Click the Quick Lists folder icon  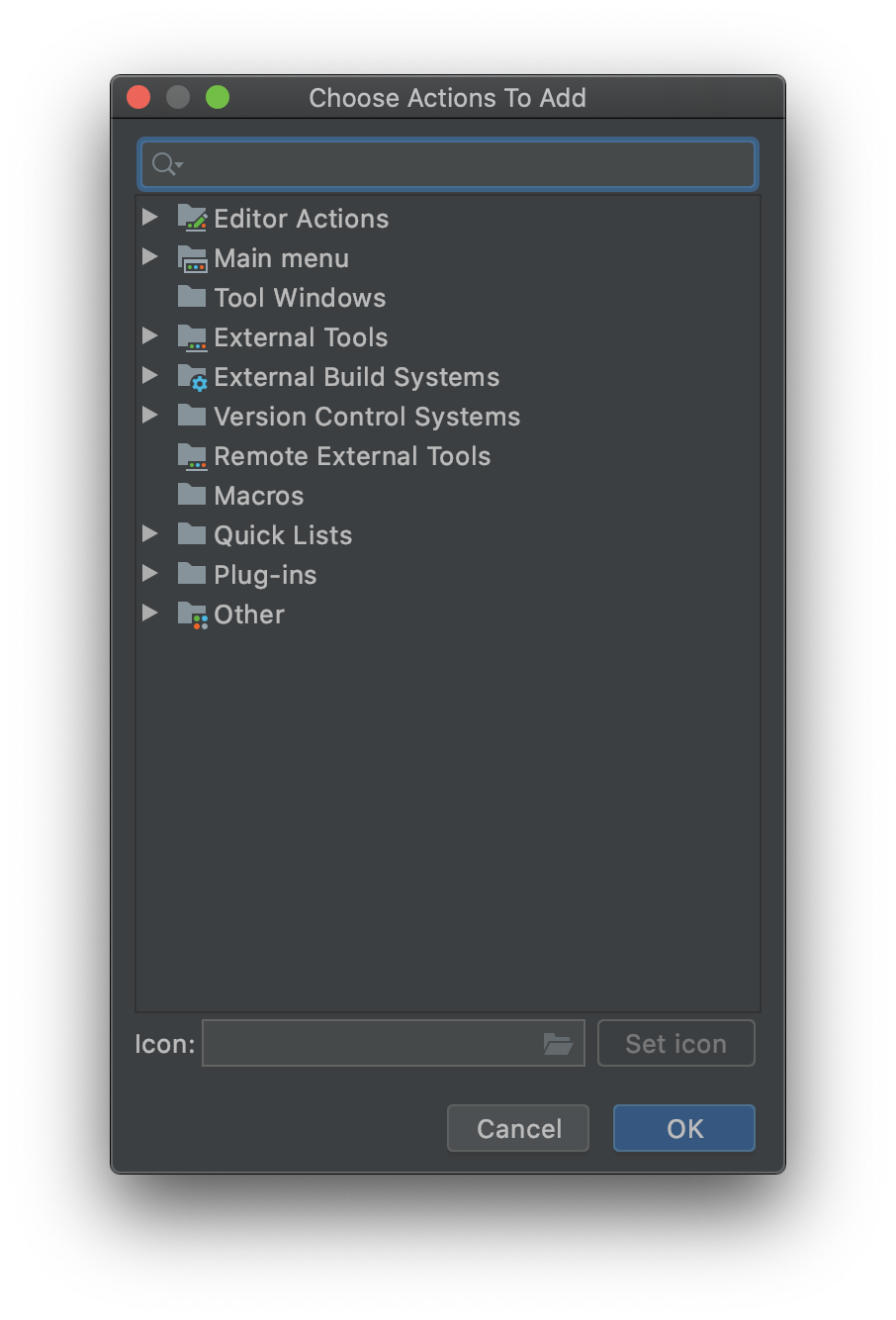[192, 533]
